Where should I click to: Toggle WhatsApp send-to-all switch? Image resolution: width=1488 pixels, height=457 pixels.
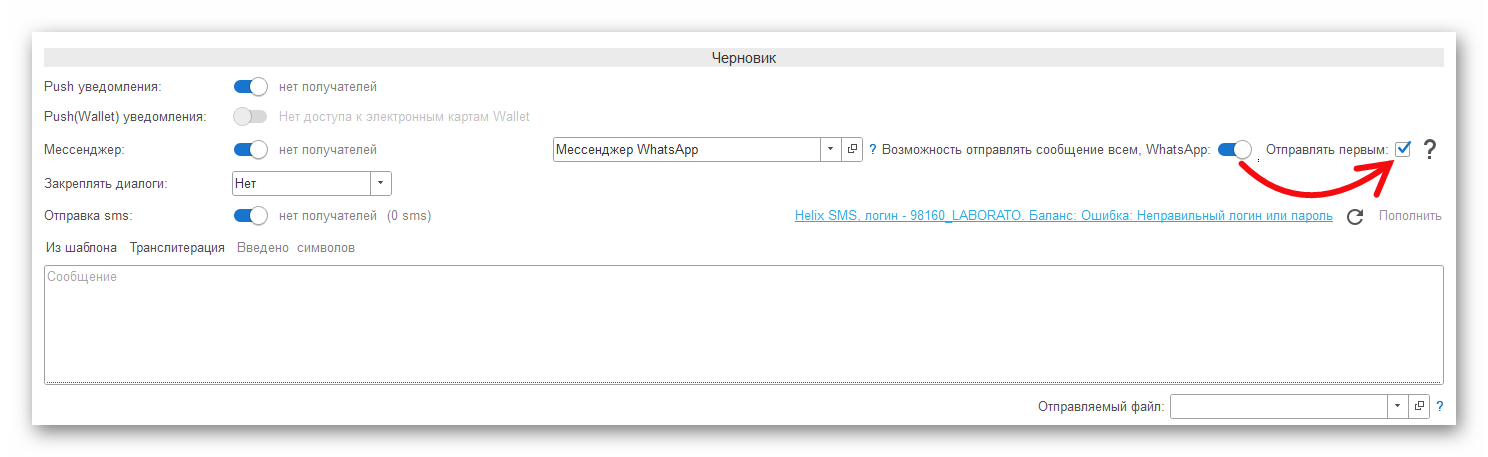(1235, 149)
